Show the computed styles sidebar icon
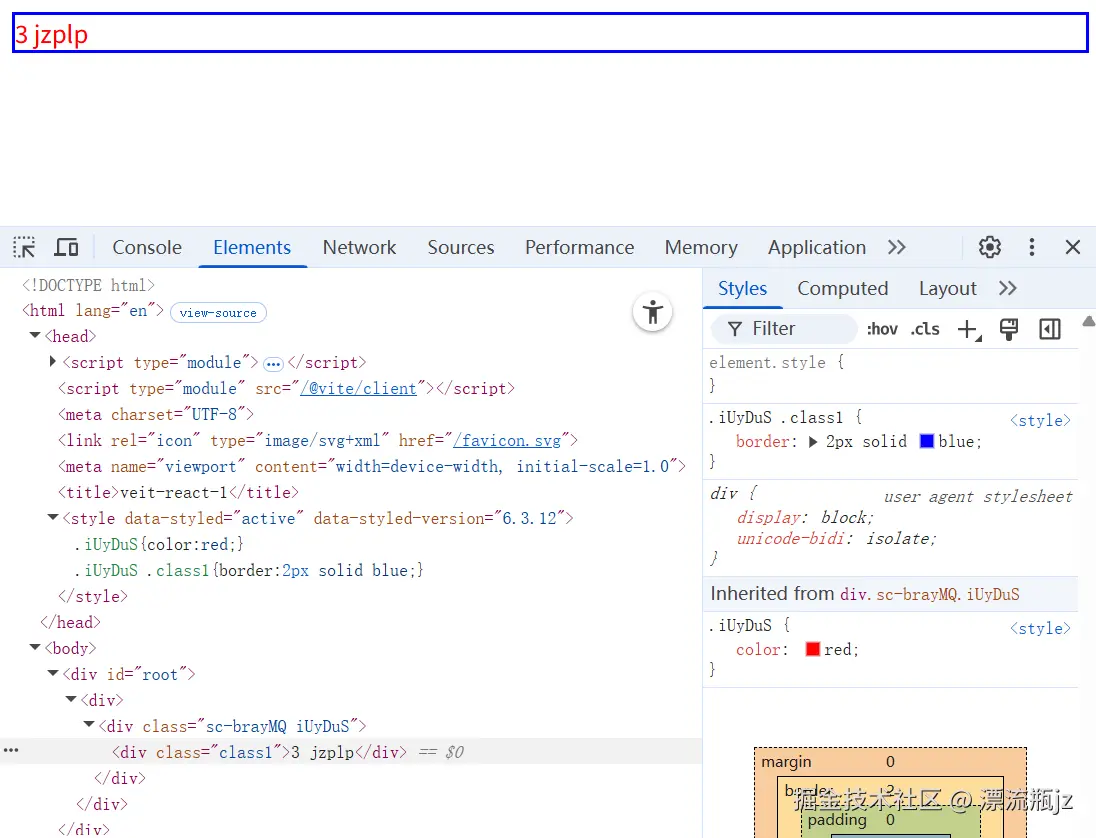Image resolution: width=1096 pixels, height=838 pixels. click(1049, 329)
